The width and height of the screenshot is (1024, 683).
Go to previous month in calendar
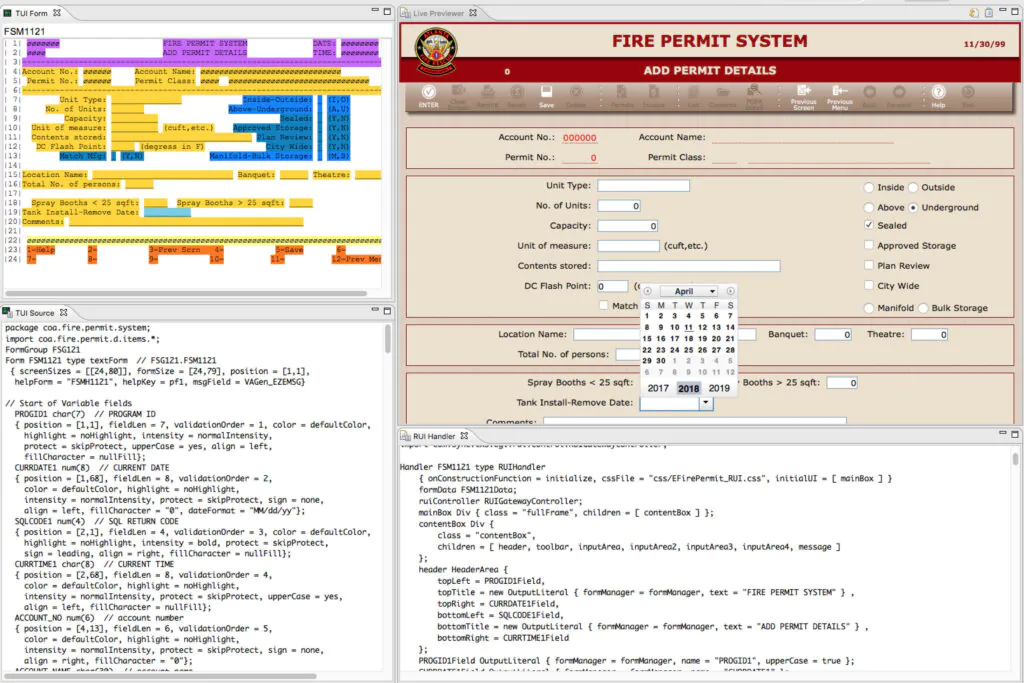(x=648, y=291)
